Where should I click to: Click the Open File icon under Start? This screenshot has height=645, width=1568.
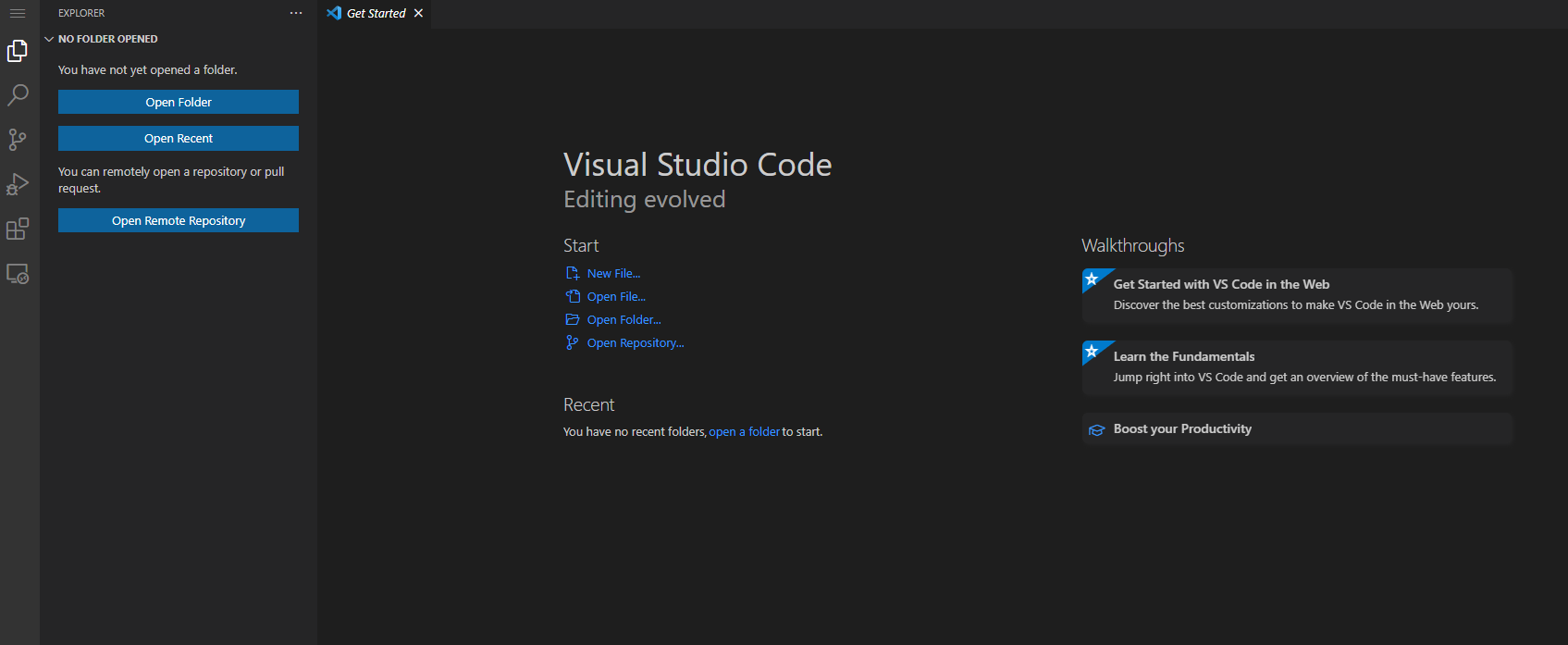click(573, 296)
